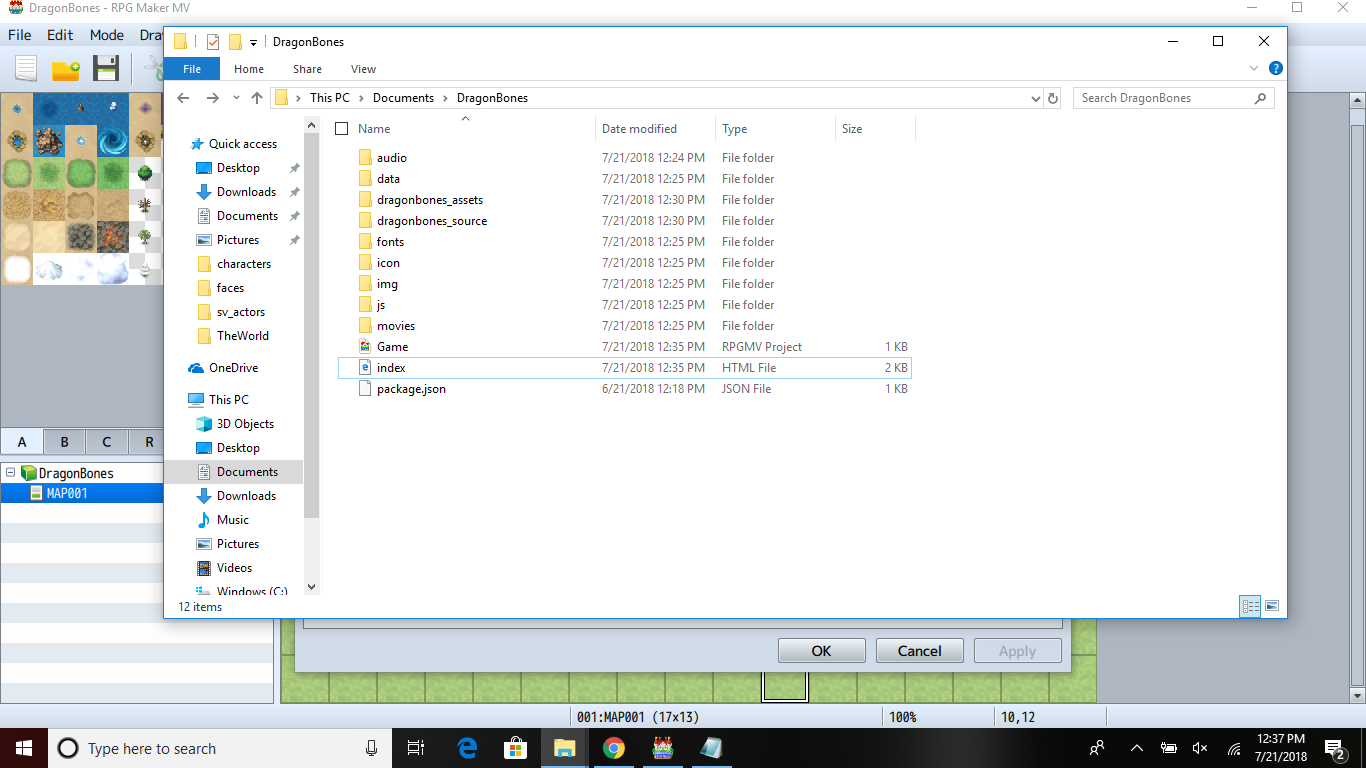Select tileset tab B

coord(64,442)
